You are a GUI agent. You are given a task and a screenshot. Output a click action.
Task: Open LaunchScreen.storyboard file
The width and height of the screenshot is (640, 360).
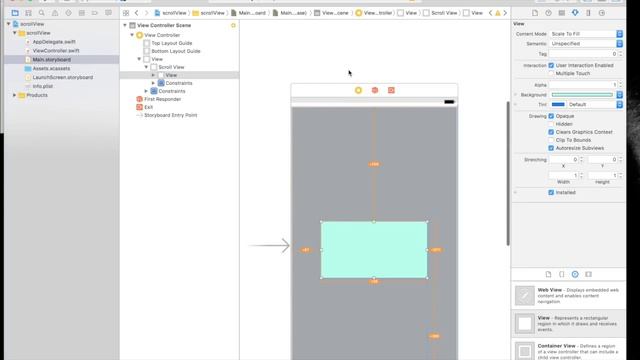click(x=63, y=77)
